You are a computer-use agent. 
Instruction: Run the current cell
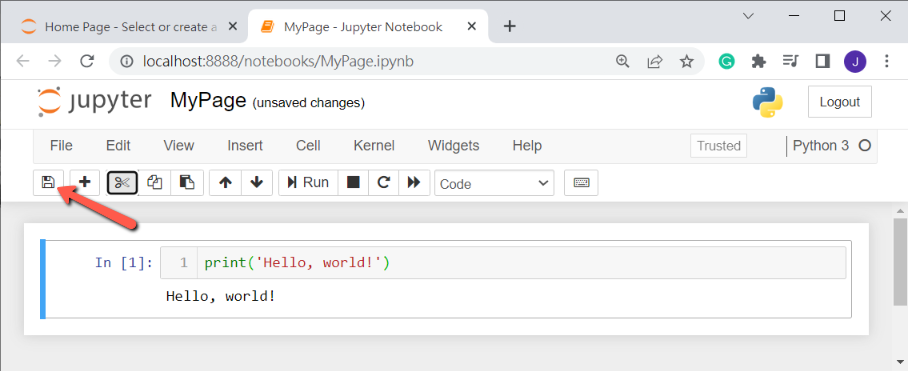pos(308,183)
